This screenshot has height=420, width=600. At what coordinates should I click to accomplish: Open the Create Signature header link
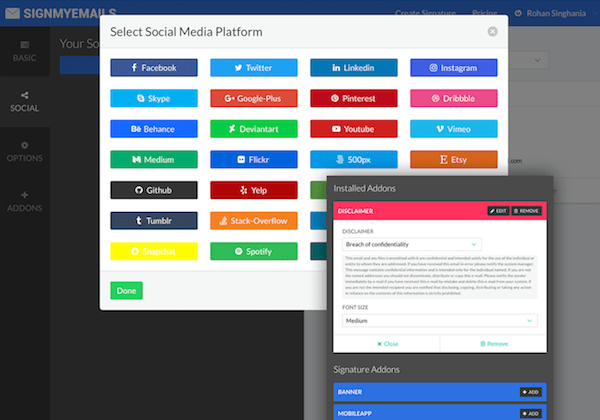(x=426, y=13)
